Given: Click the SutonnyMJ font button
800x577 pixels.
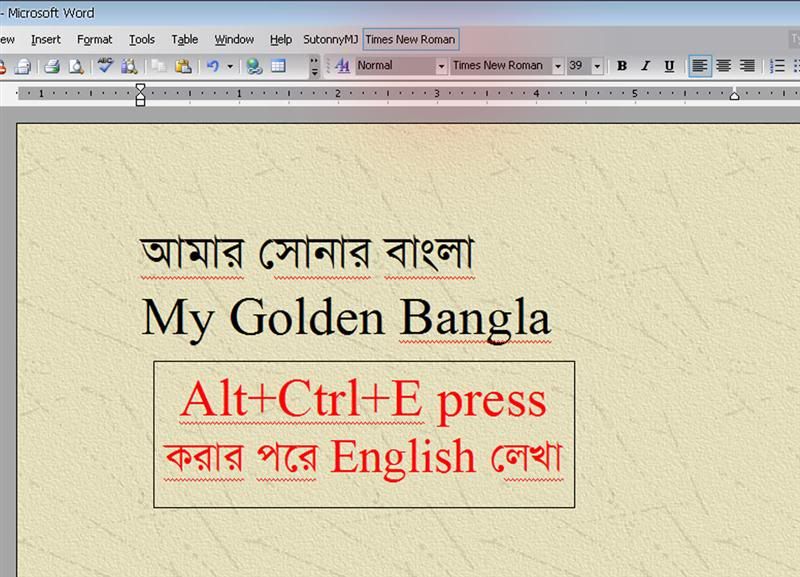Looking at the screenshot, I should (330, 39).
